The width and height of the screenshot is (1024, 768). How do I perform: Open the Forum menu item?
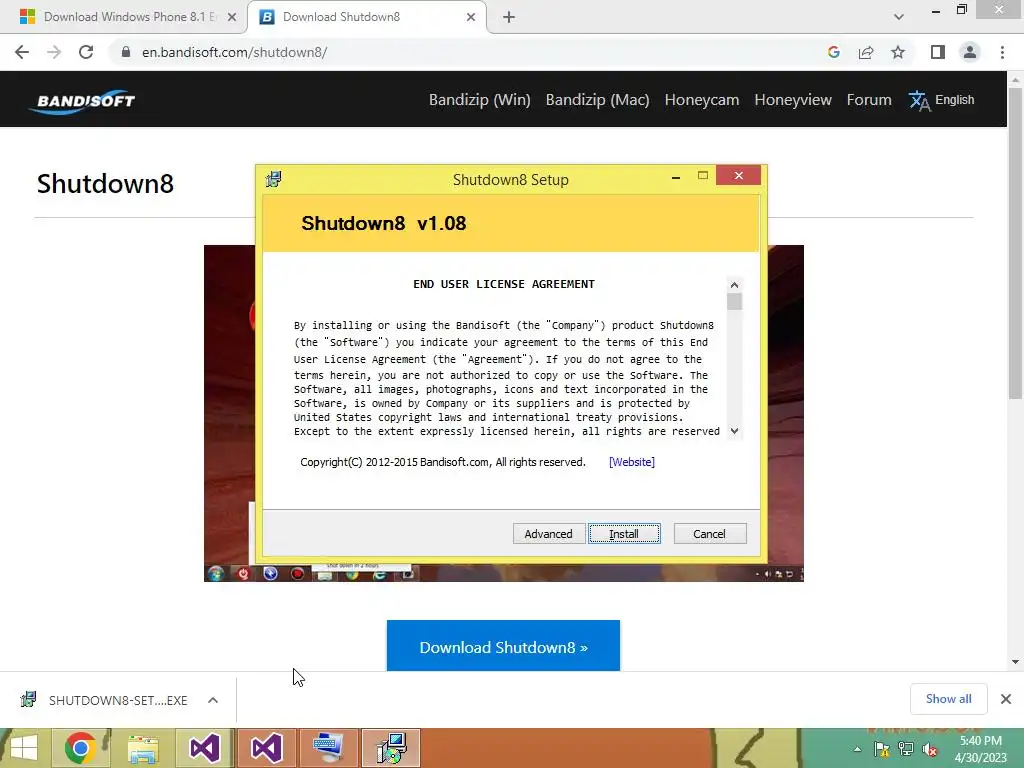869,100
